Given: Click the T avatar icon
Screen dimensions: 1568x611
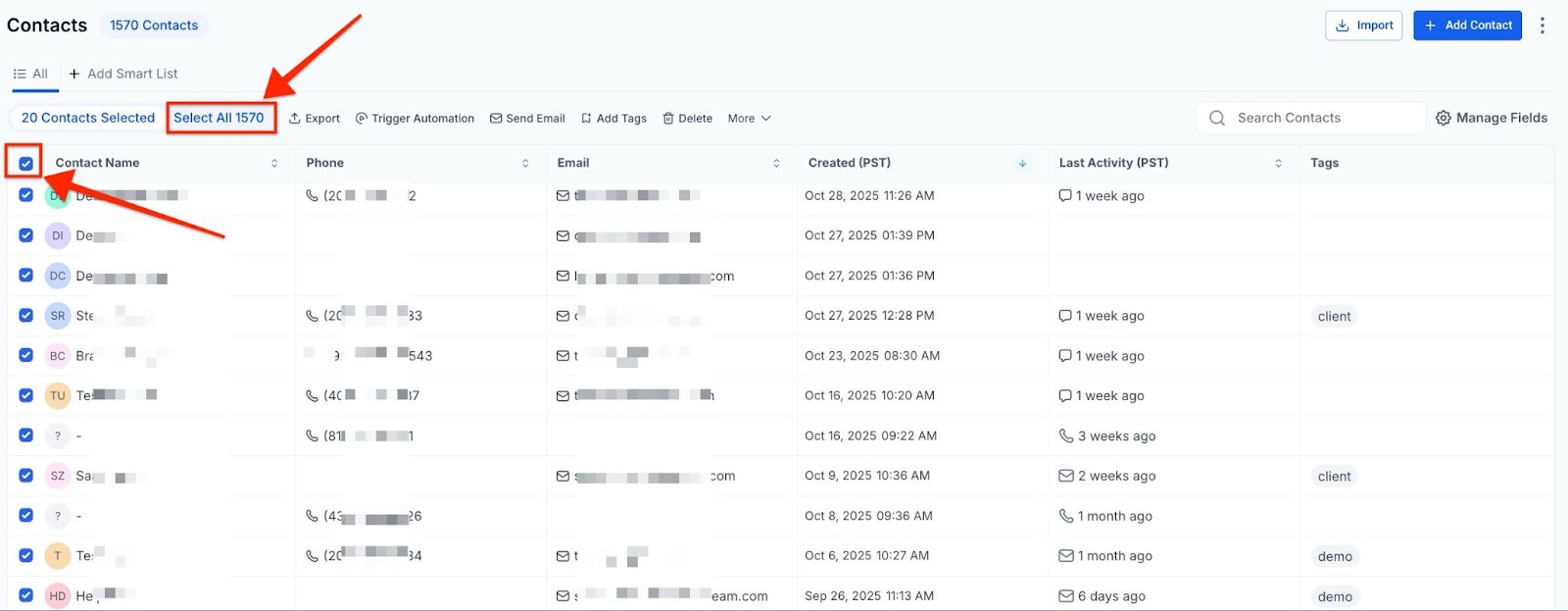Looking at the screenshot, I should (58, 556).
